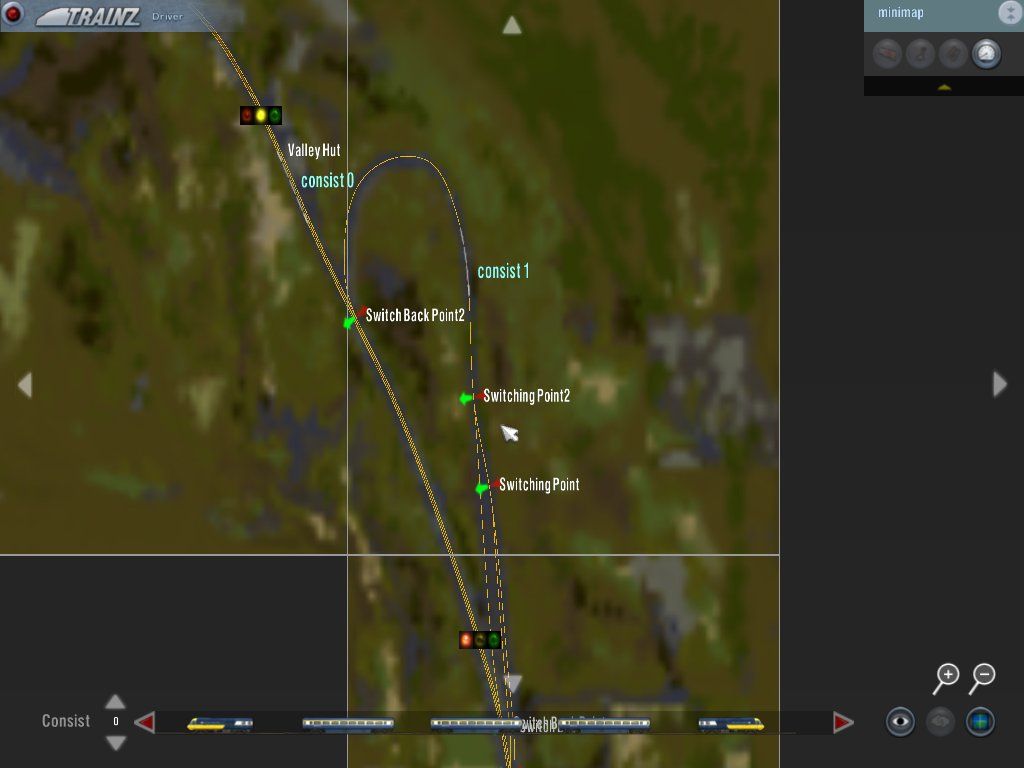Select the compass gauge icon in minimap toolbar
The width and height of the screenshot is (1024, 768).
coord(986,54)
